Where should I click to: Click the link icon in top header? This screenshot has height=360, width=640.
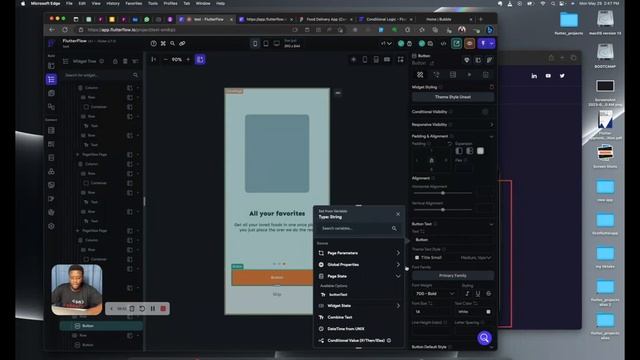(182, 43)
